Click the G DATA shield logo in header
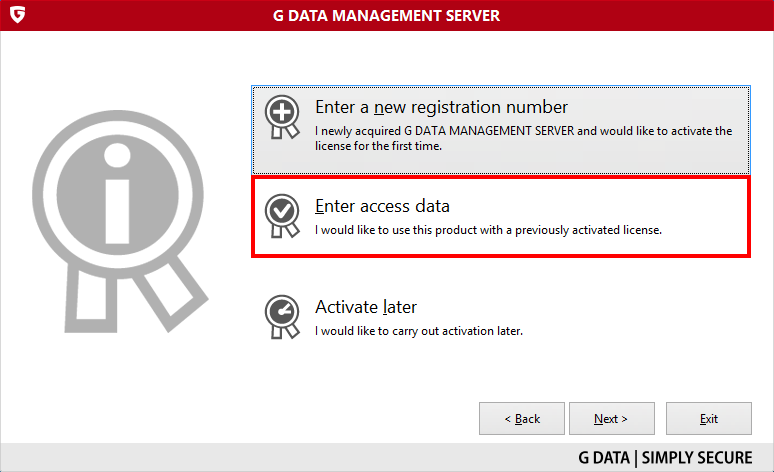Image resolution: width=774 pixels, height=472 pixels. [17, 15]
